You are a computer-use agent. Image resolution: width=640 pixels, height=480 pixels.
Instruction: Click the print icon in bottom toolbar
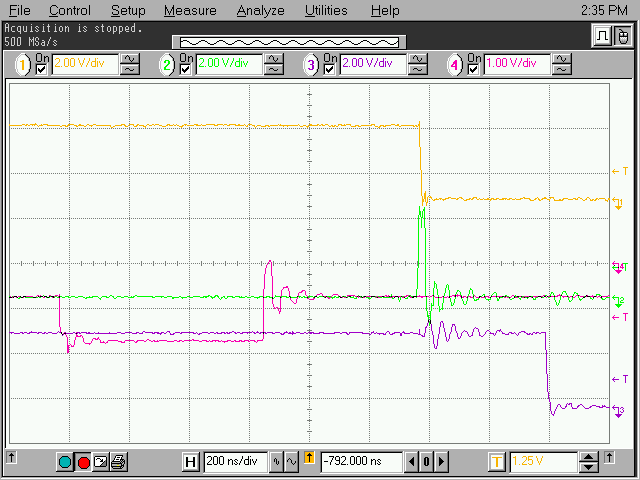pos(117,462)
